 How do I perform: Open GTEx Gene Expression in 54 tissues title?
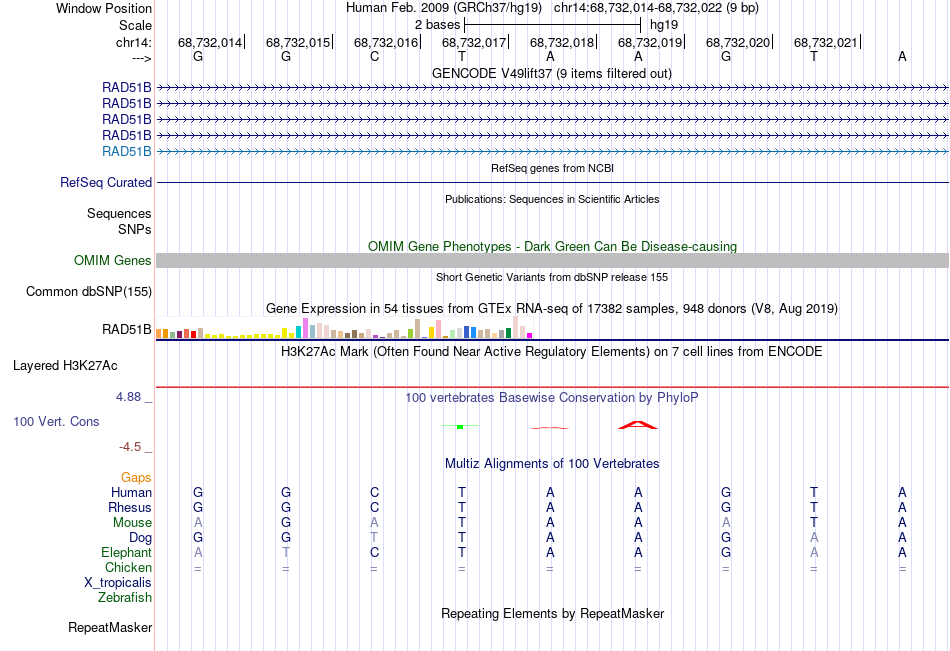tap(552, 309)
